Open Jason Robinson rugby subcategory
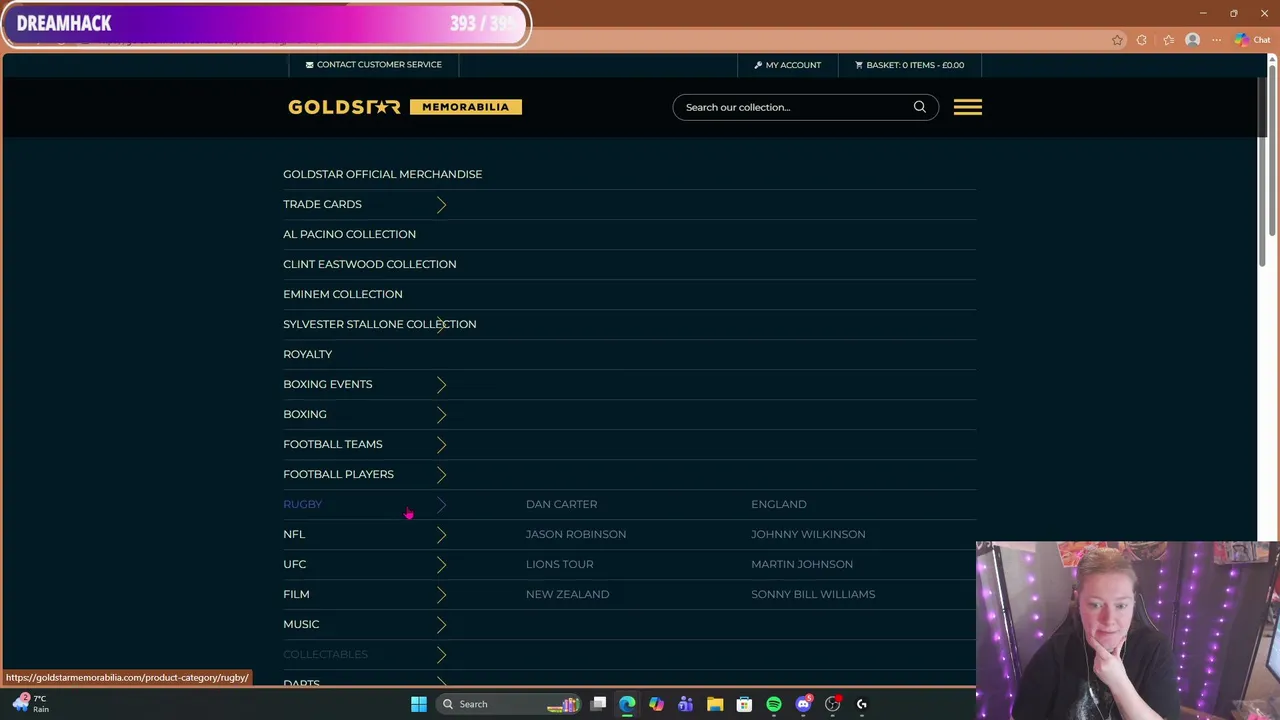The height and width of the screenshot is (720, 1280). coord(576,534)
